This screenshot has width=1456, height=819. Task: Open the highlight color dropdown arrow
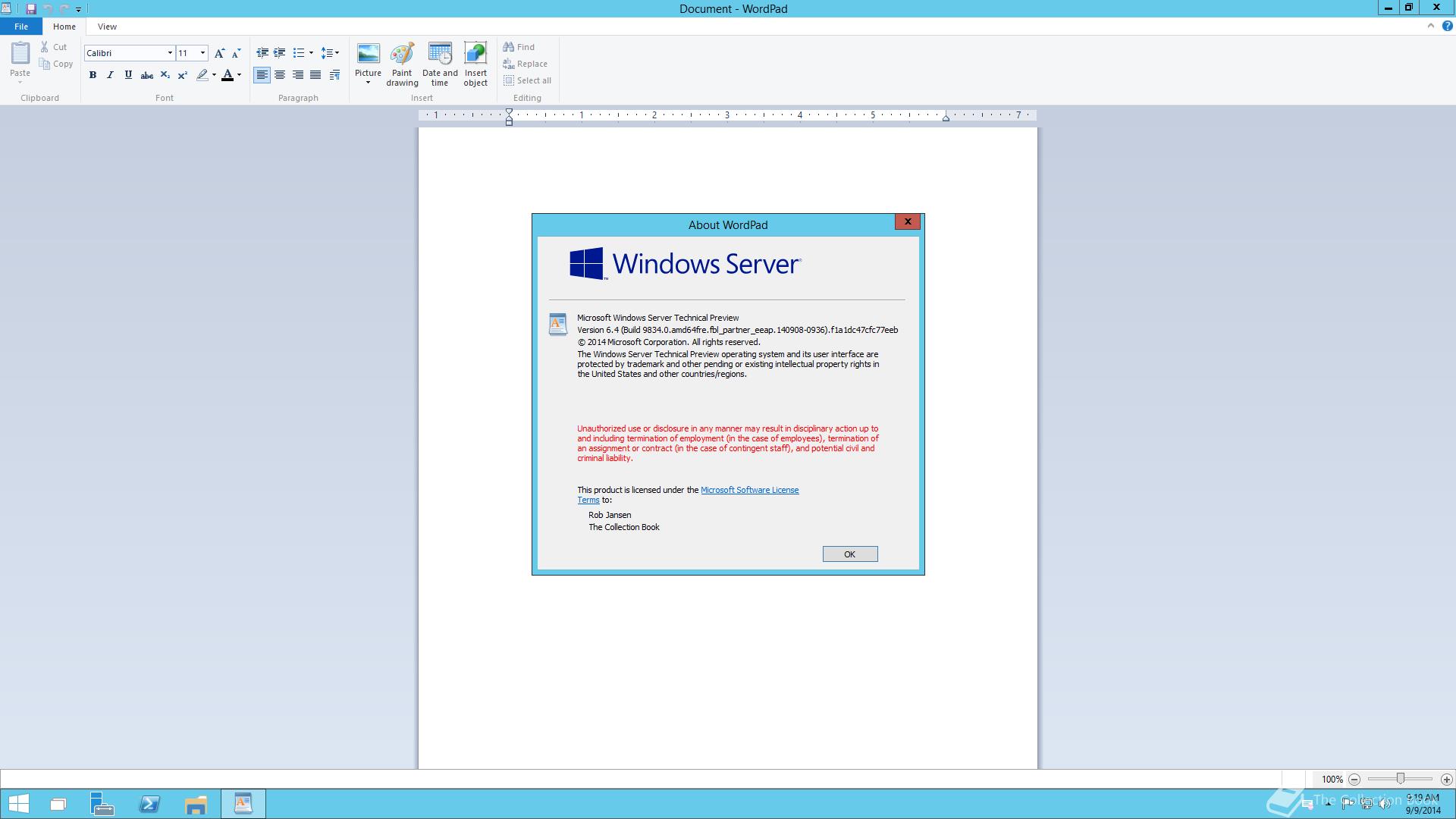pos(214,75)
